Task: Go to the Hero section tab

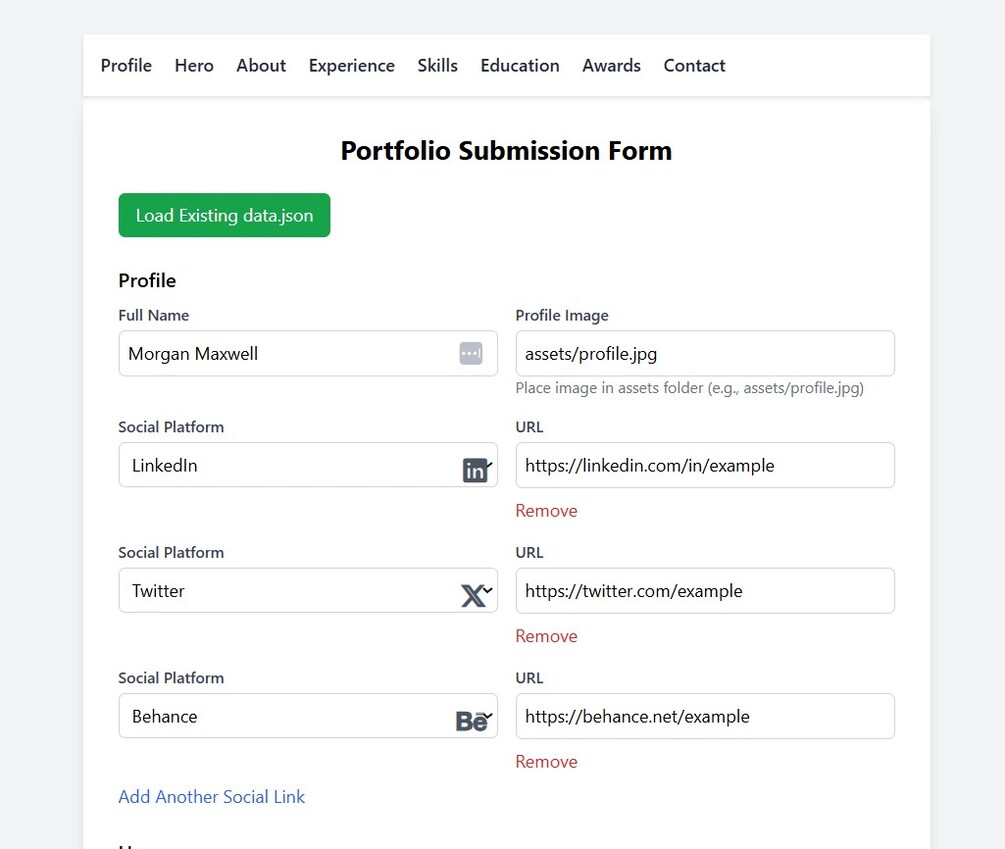Action: pos(194,66)
